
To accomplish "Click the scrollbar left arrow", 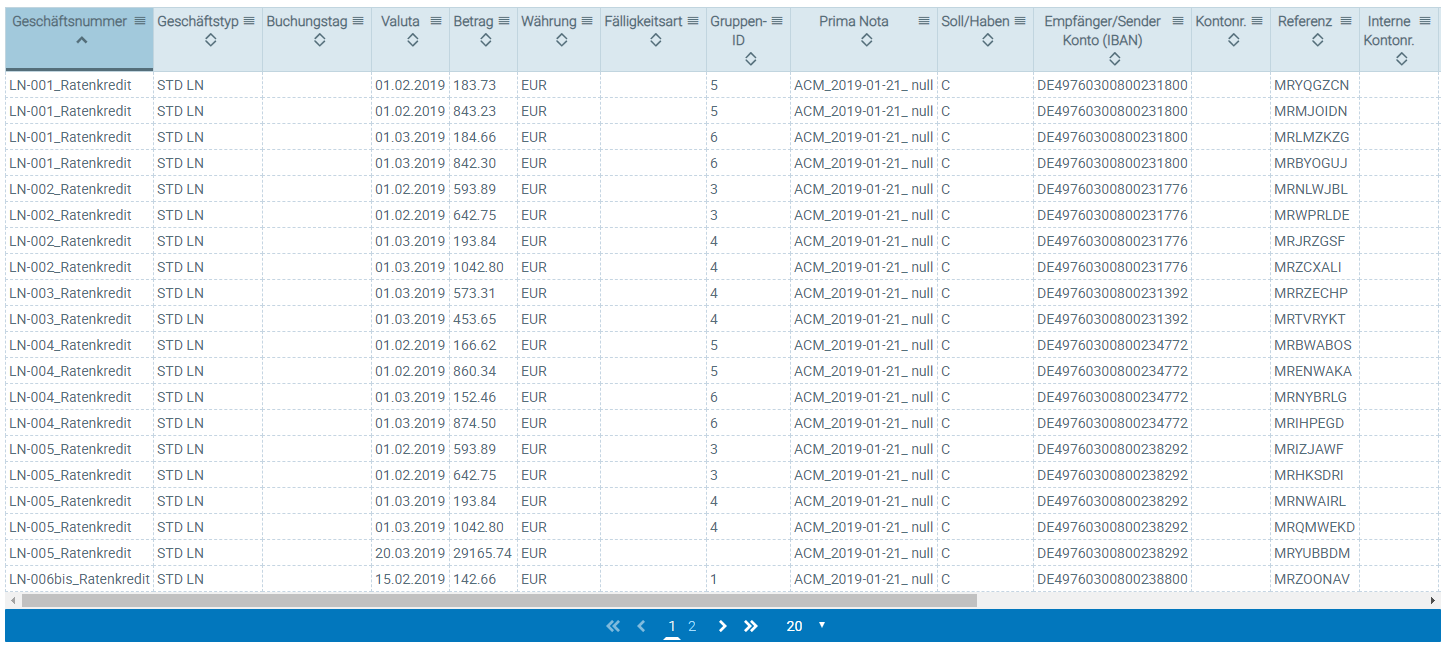I will point(12,600).
